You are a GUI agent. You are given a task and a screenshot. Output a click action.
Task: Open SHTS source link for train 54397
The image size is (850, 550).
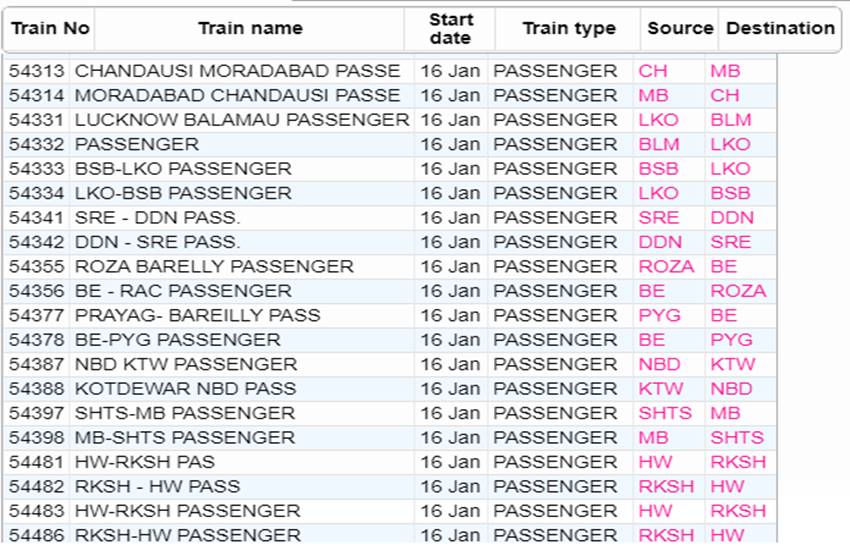tap(665, 413)
